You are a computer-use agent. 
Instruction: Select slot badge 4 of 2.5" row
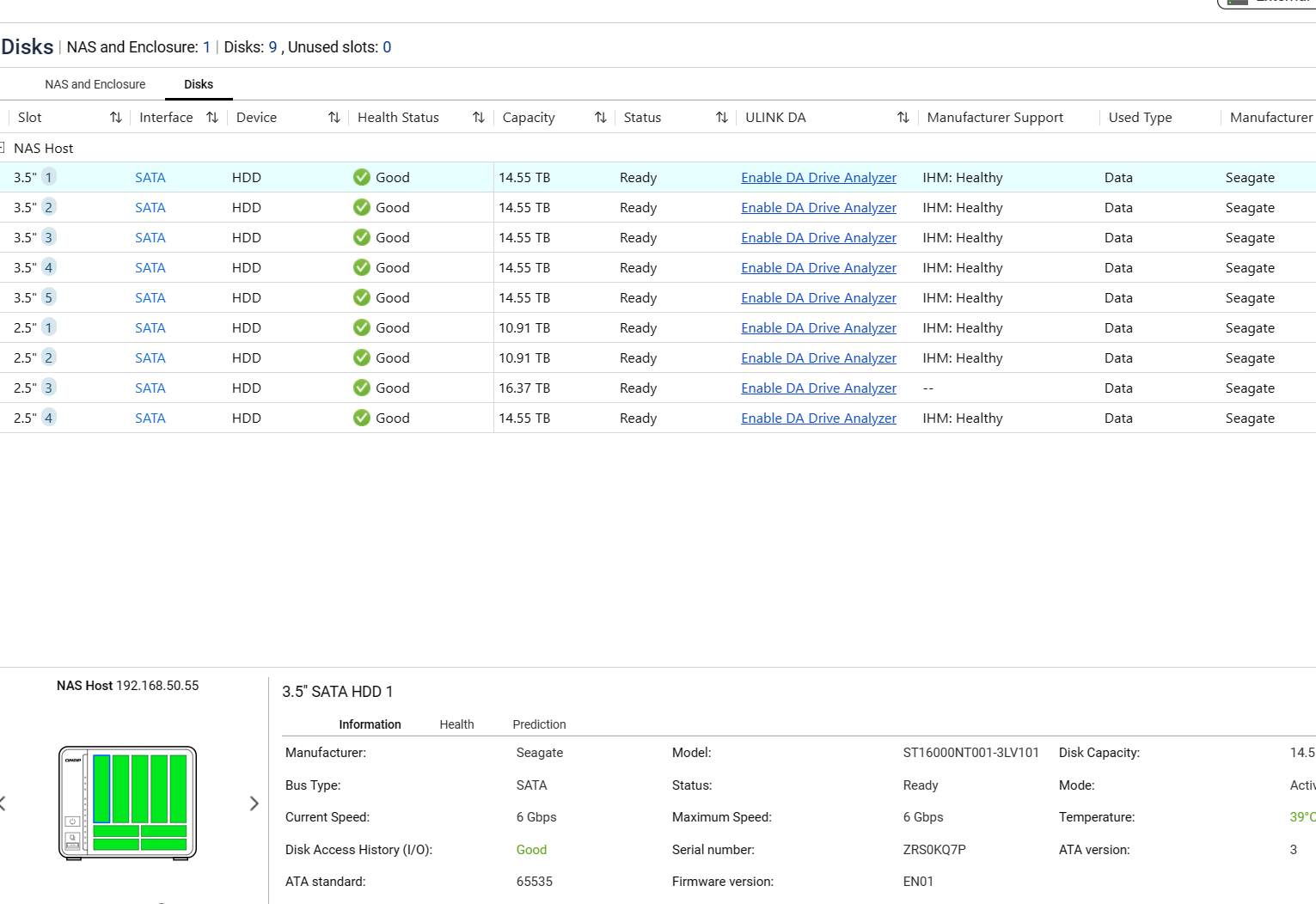[49, 418]
